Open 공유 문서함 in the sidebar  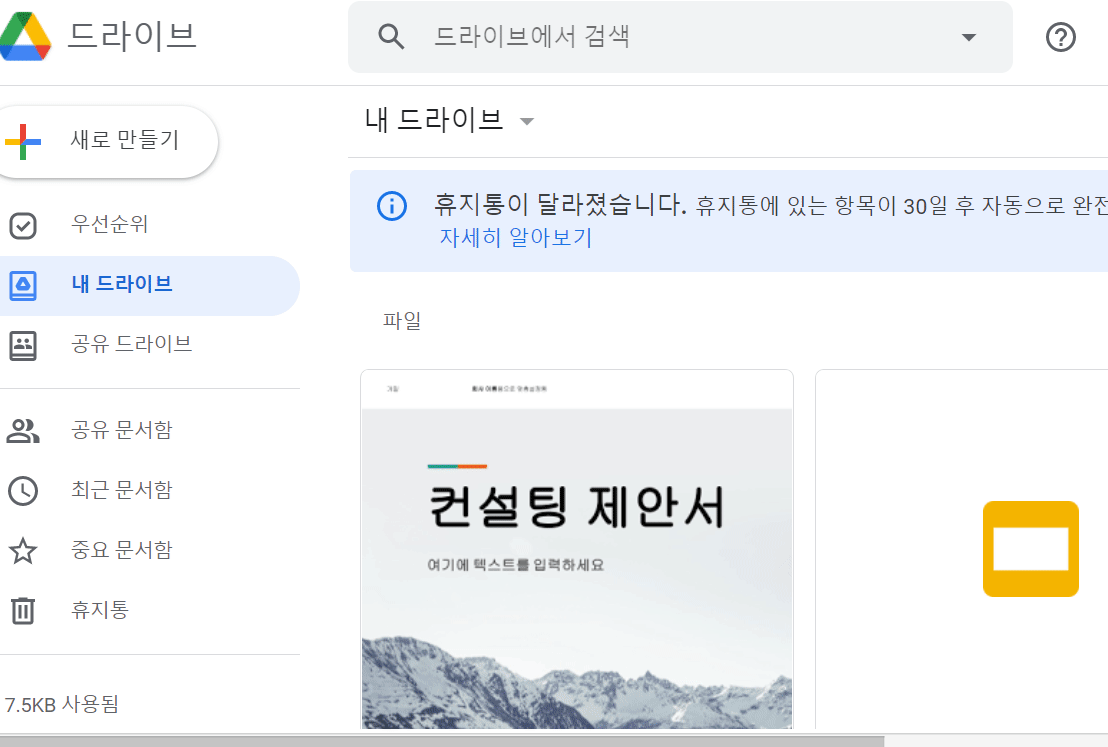point(150,430)
